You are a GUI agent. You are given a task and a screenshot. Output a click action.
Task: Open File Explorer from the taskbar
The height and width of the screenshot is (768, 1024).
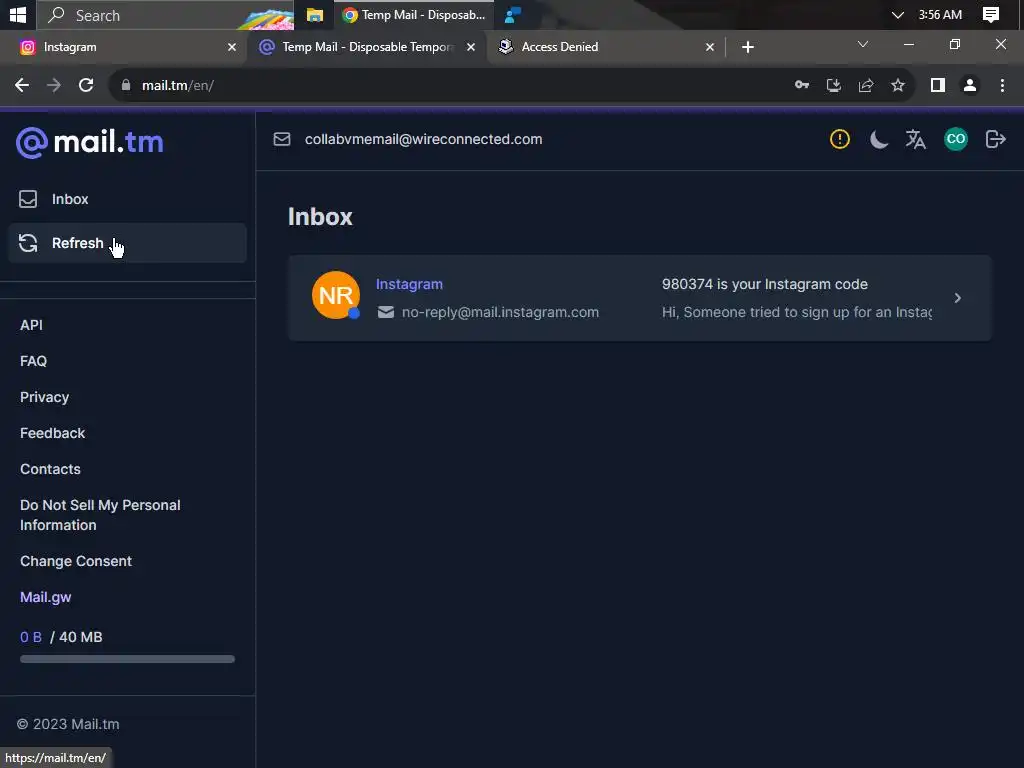[315, 14]
